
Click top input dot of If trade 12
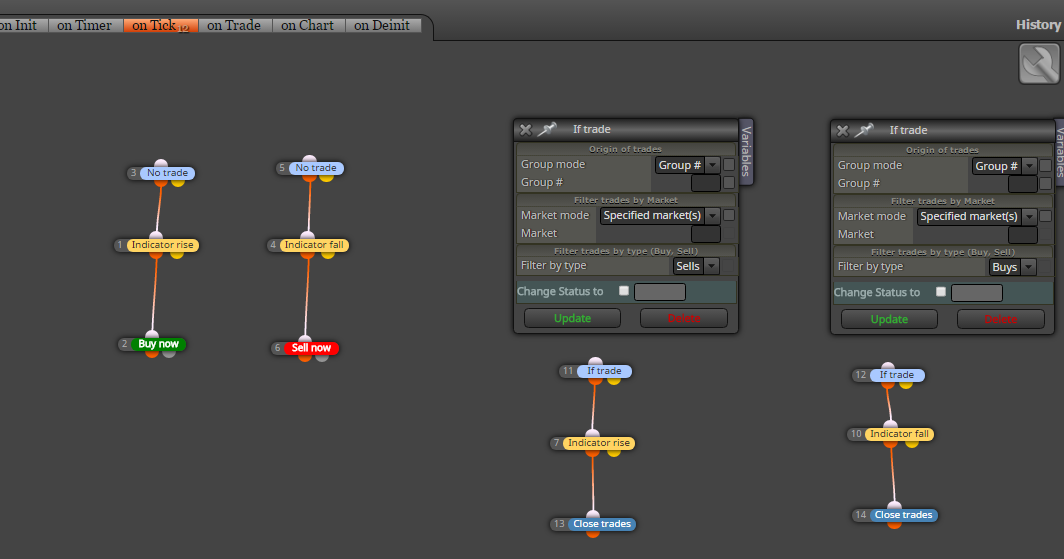tap(888, 367)
